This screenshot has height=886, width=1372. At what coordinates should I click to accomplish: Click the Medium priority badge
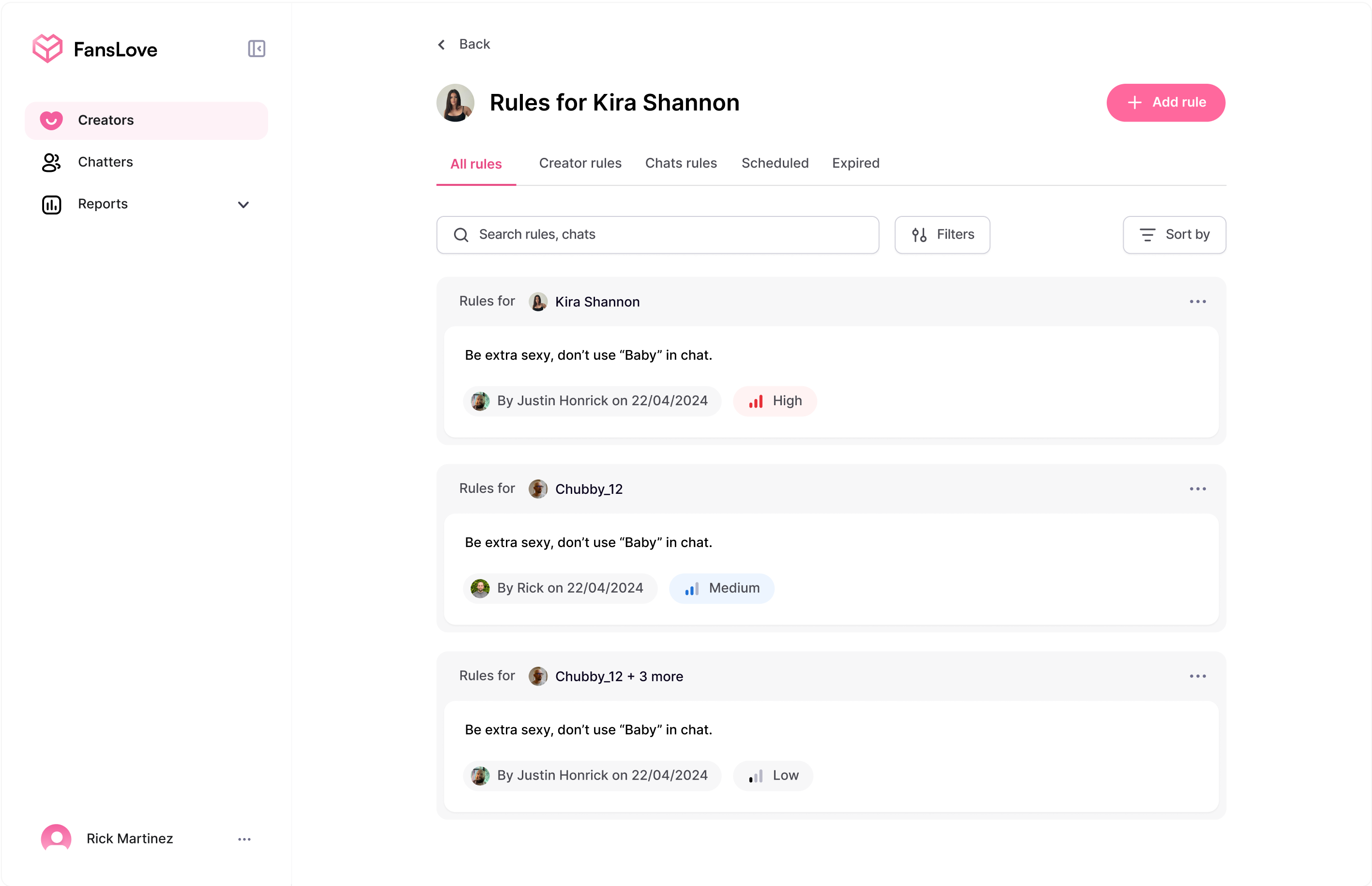721,588
